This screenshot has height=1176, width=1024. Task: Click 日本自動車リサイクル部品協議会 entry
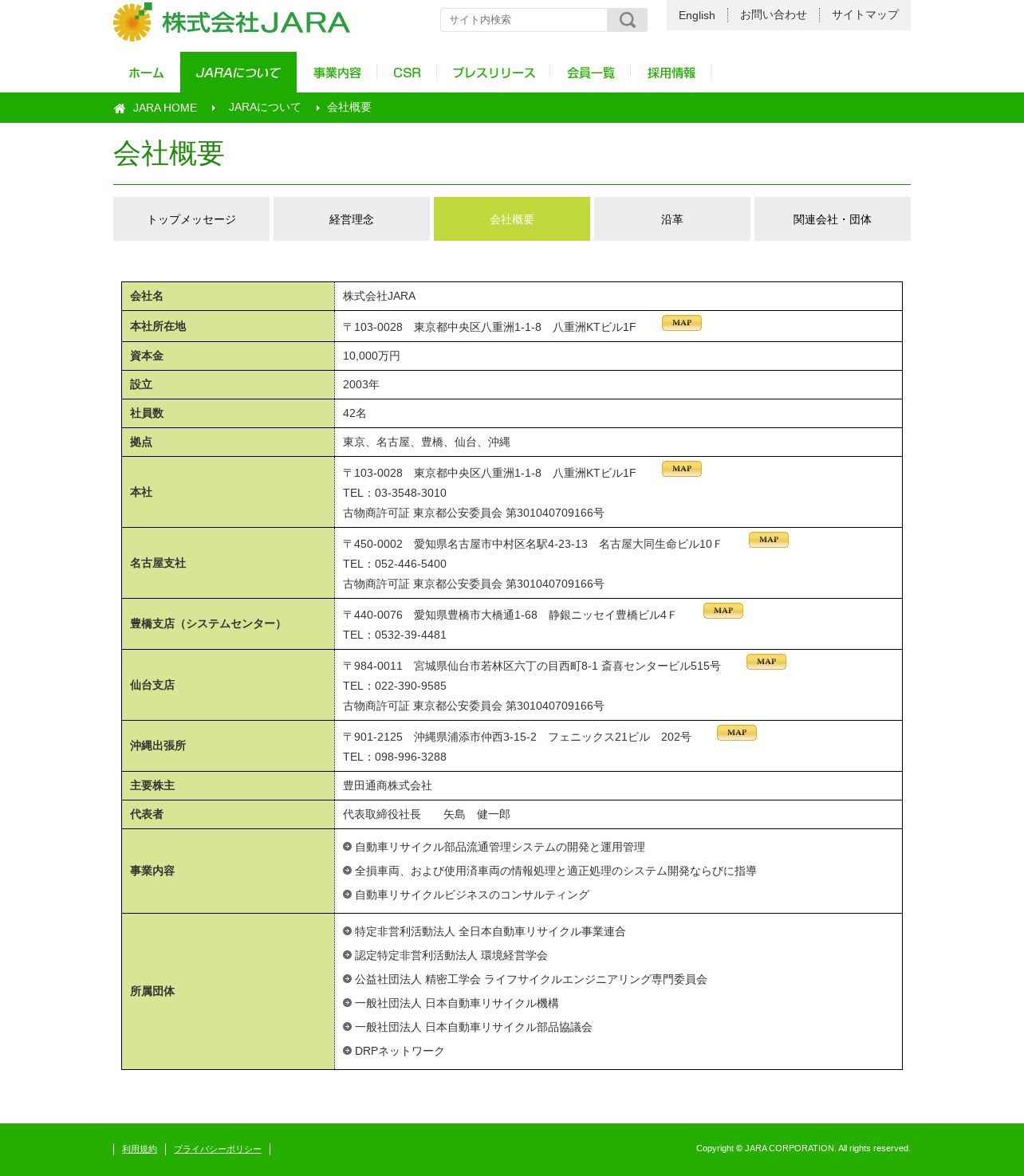474,1027
